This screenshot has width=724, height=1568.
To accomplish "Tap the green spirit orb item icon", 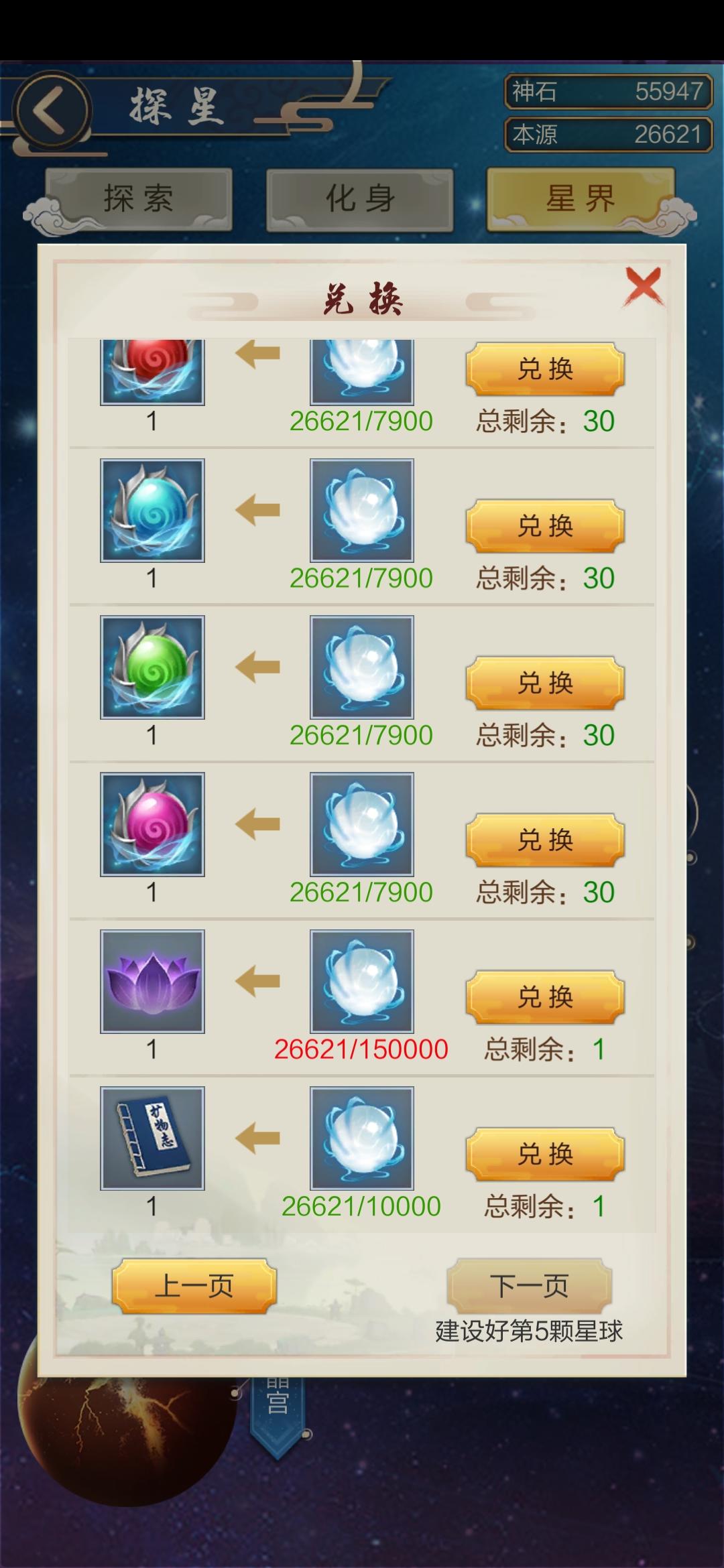I will 152,667.
